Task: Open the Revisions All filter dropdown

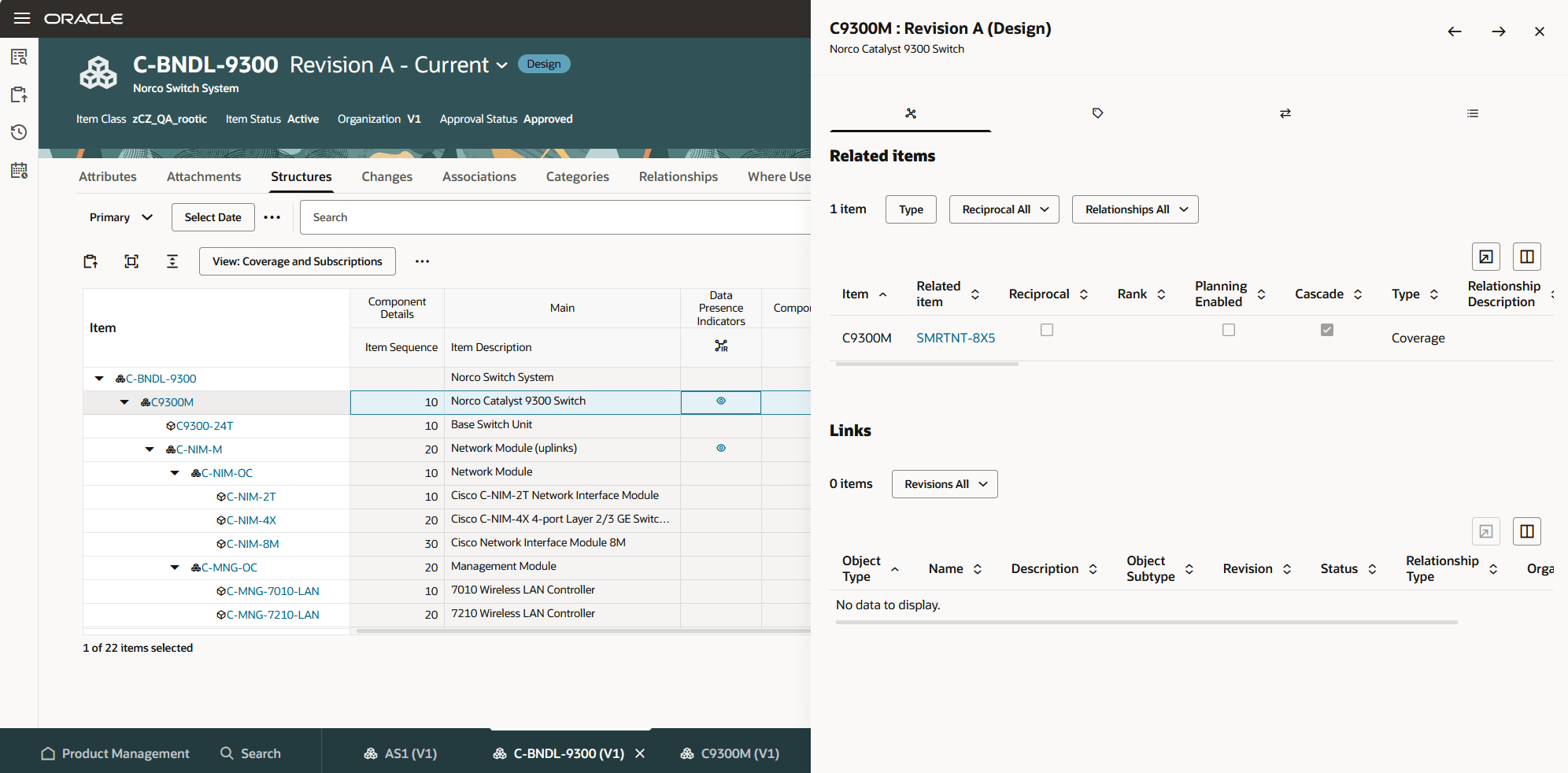Action: pos(945,484)
